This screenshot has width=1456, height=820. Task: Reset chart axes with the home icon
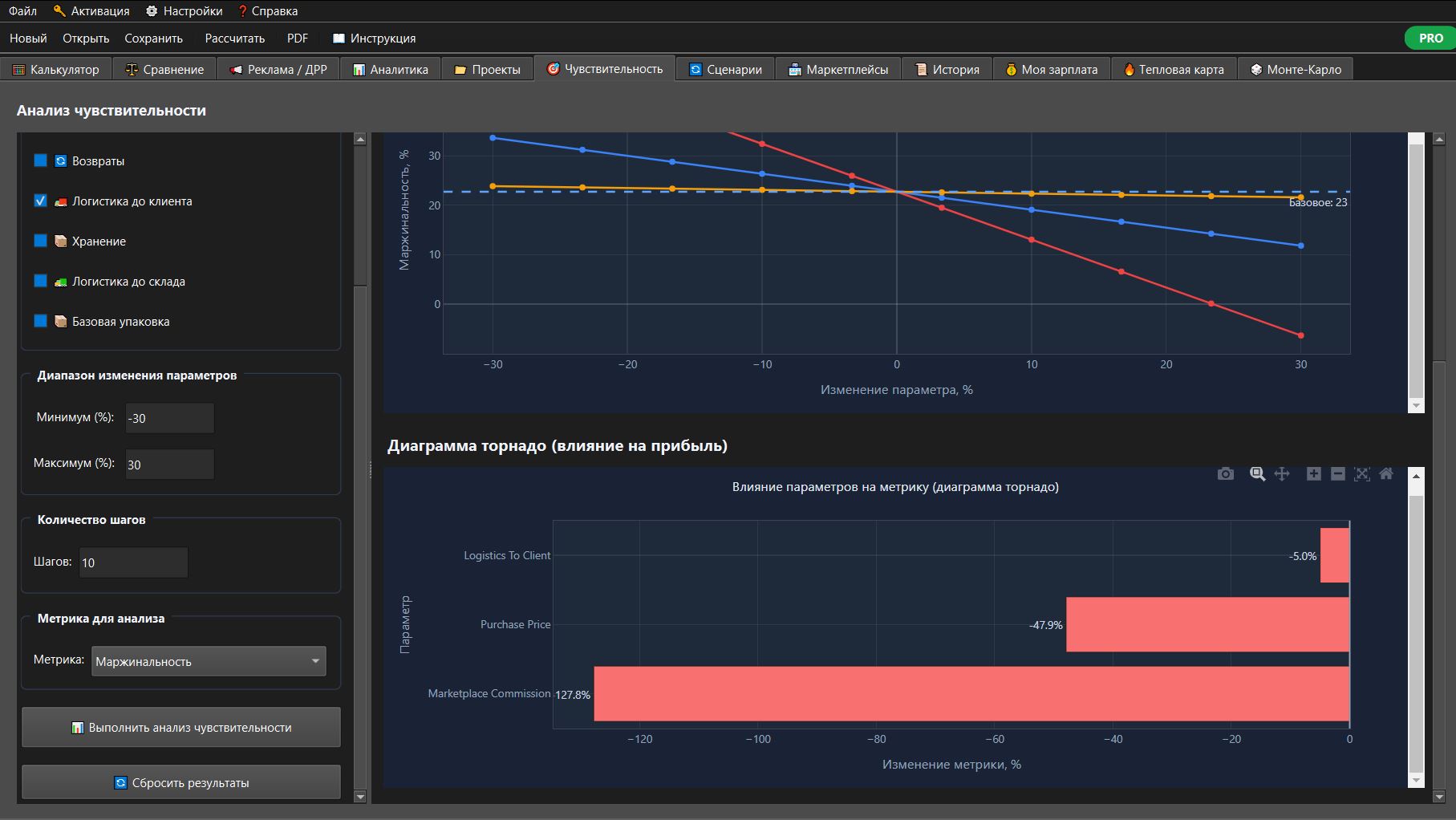(x=1385, y=474)
